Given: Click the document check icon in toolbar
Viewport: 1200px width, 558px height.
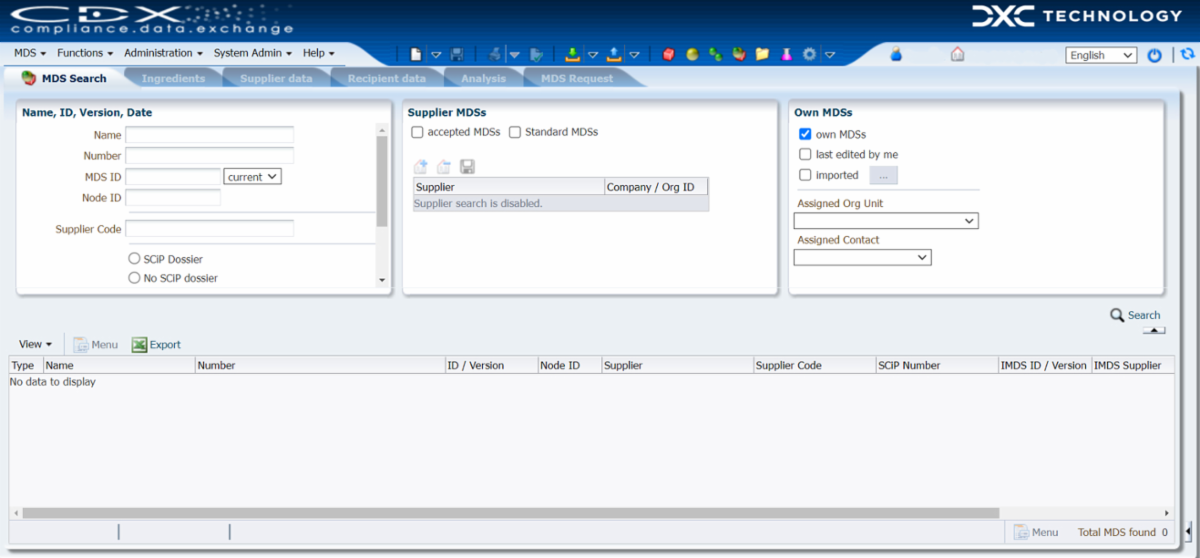Looking at the screenshot, I should tap(537, 54).
